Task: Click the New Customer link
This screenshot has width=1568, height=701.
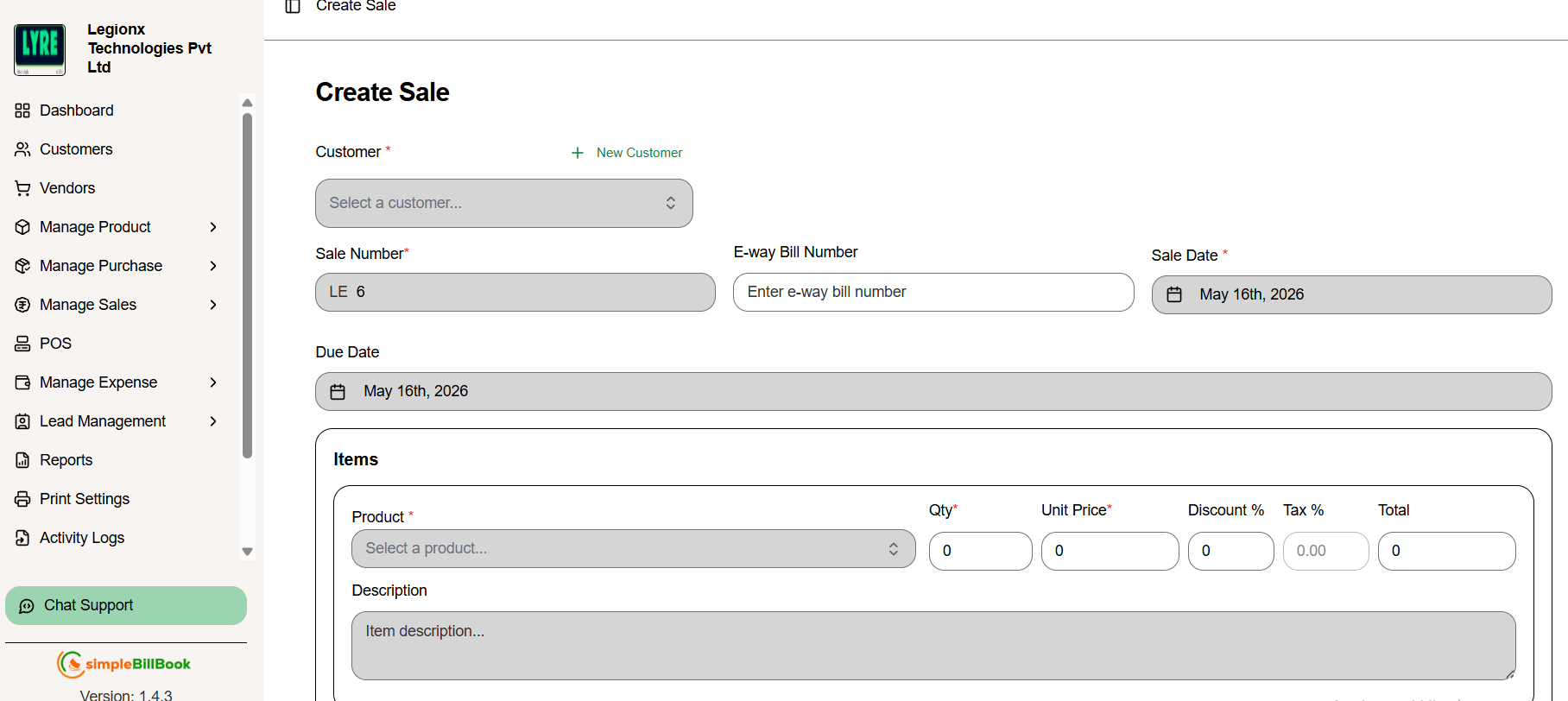Action: (x=639, y=153)
